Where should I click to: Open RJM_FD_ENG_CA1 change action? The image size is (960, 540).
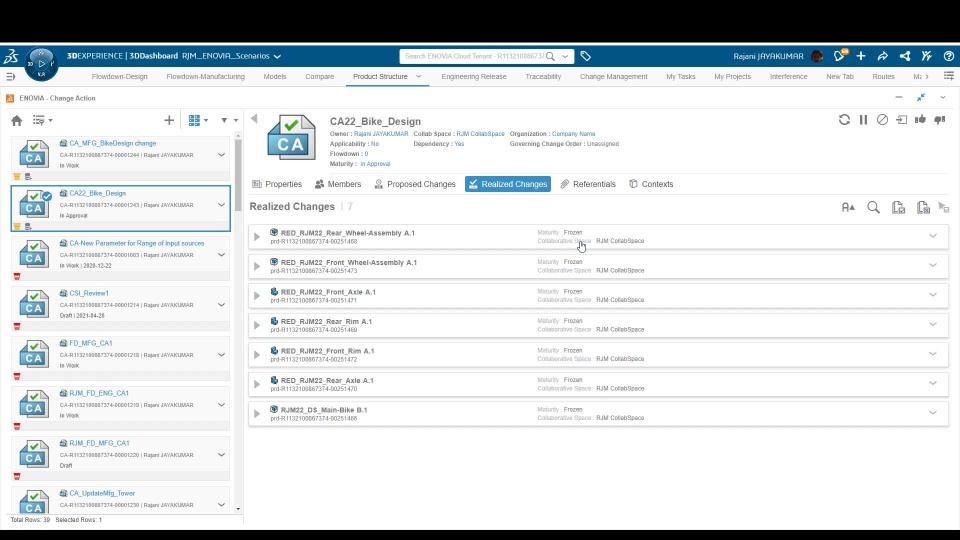(x=99, y=393)
